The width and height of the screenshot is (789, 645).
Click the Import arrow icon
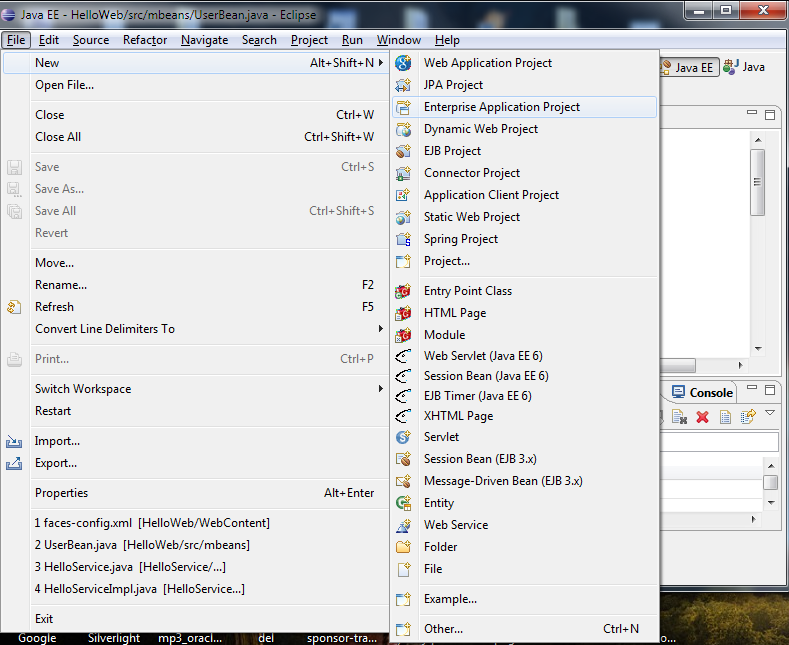(x=14, y=441)
